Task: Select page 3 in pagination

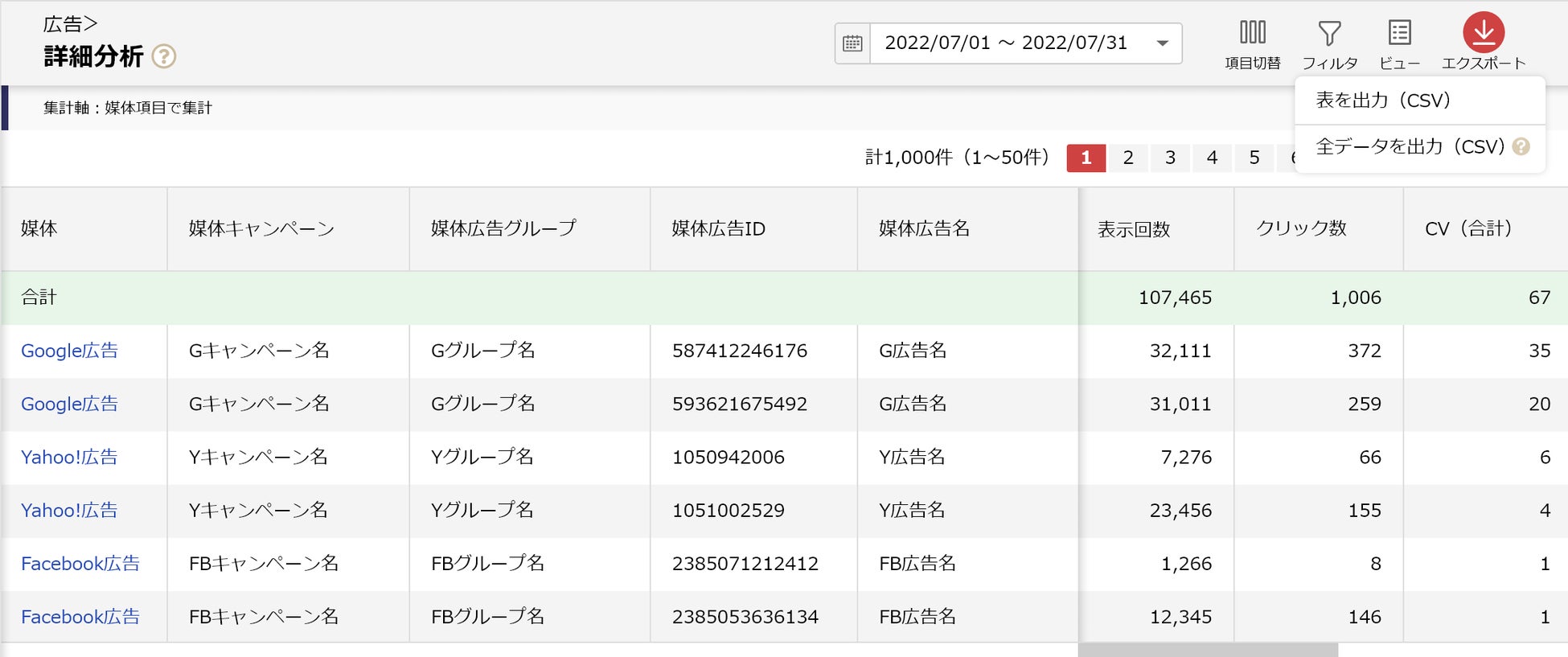Action: [x=1170, y=158]
